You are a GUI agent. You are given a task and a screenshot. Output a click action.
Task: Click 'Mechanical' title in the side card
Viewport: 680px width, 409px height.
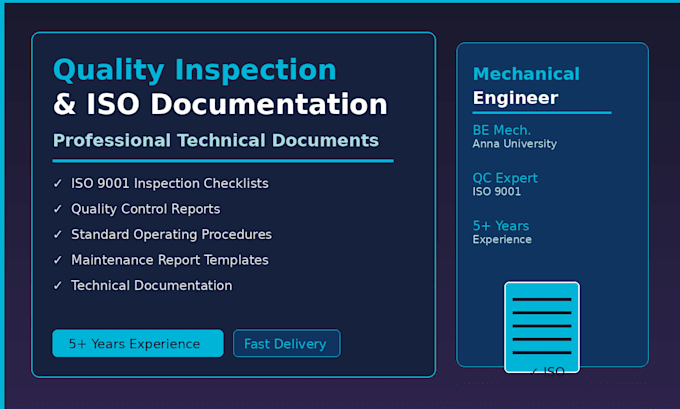click(526, 74)
